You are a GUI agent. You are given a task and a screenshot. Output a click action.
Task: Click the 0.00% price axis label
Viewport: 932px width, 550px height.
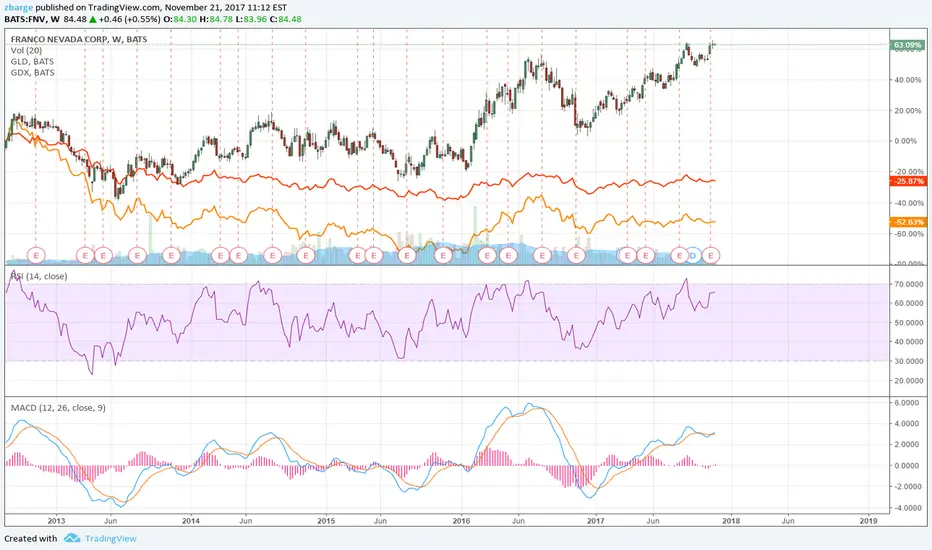tap(906, 141)
